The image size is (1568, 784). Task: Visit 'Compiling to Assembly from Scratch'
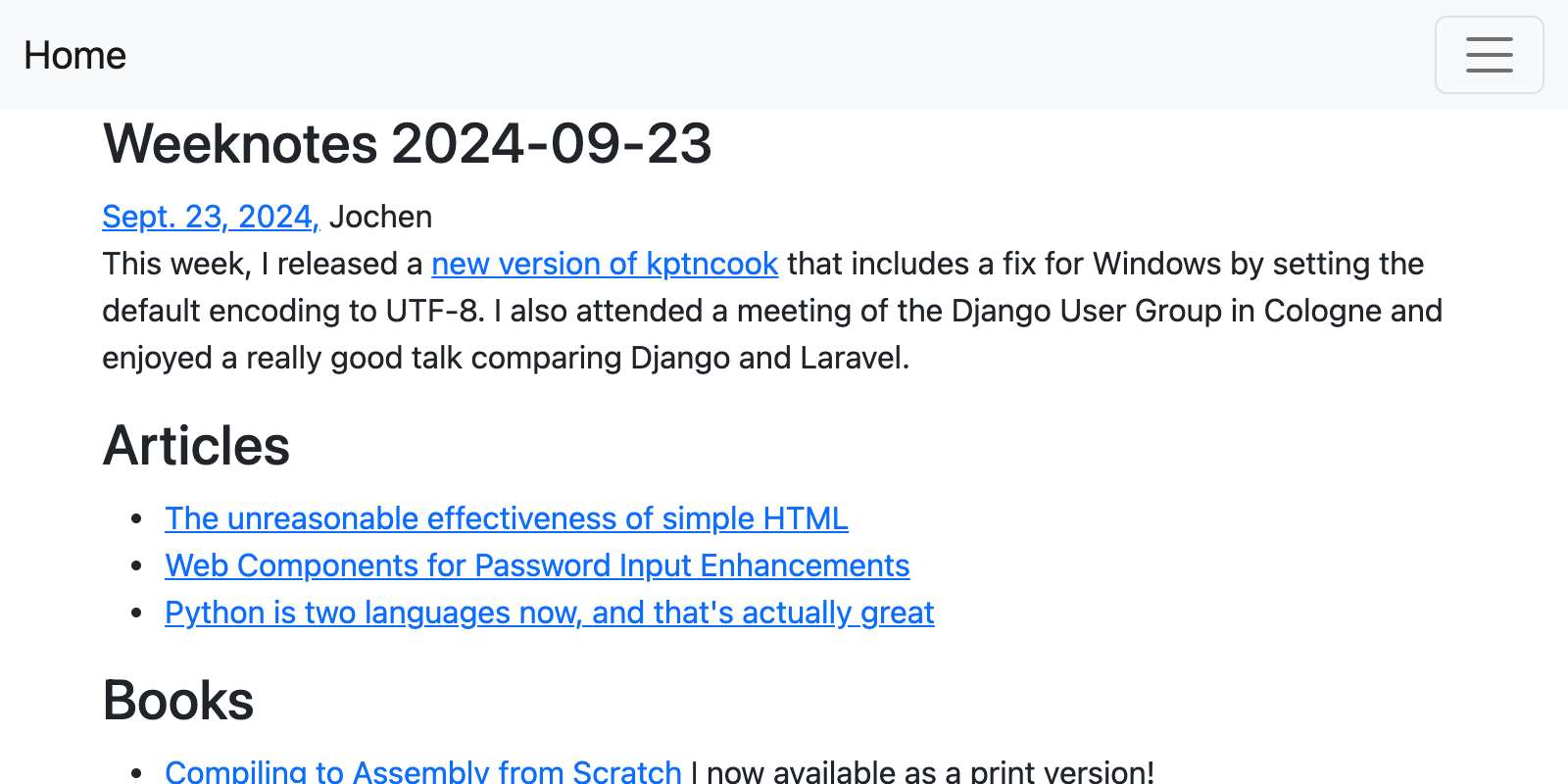click(423, 770)
